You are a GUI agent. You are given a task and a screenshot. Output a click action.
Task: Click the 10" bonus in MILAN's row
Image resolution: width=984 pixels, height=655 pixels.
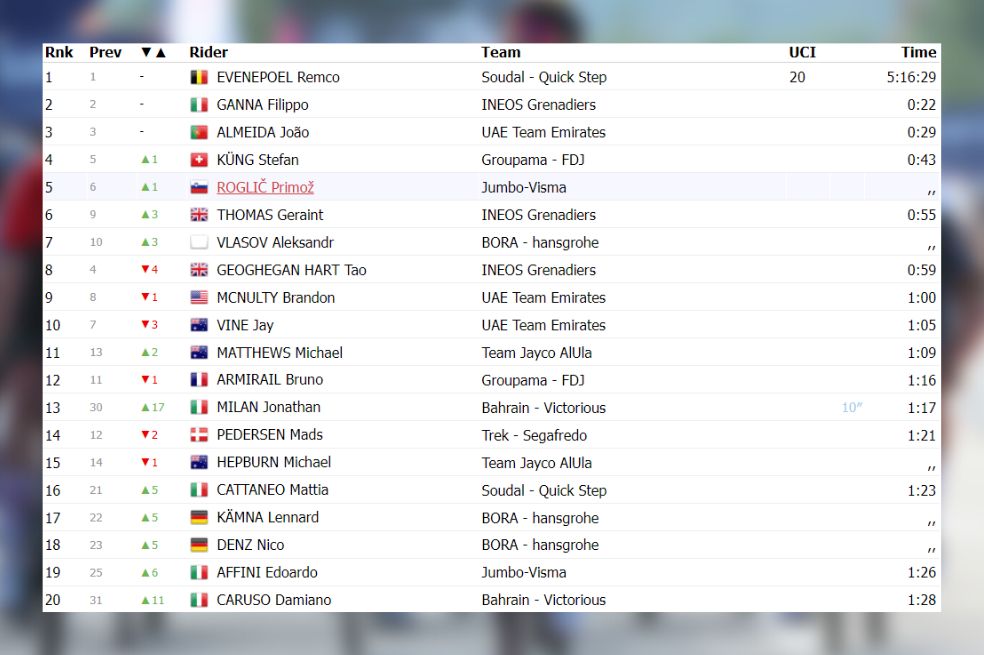click(852, 408)
